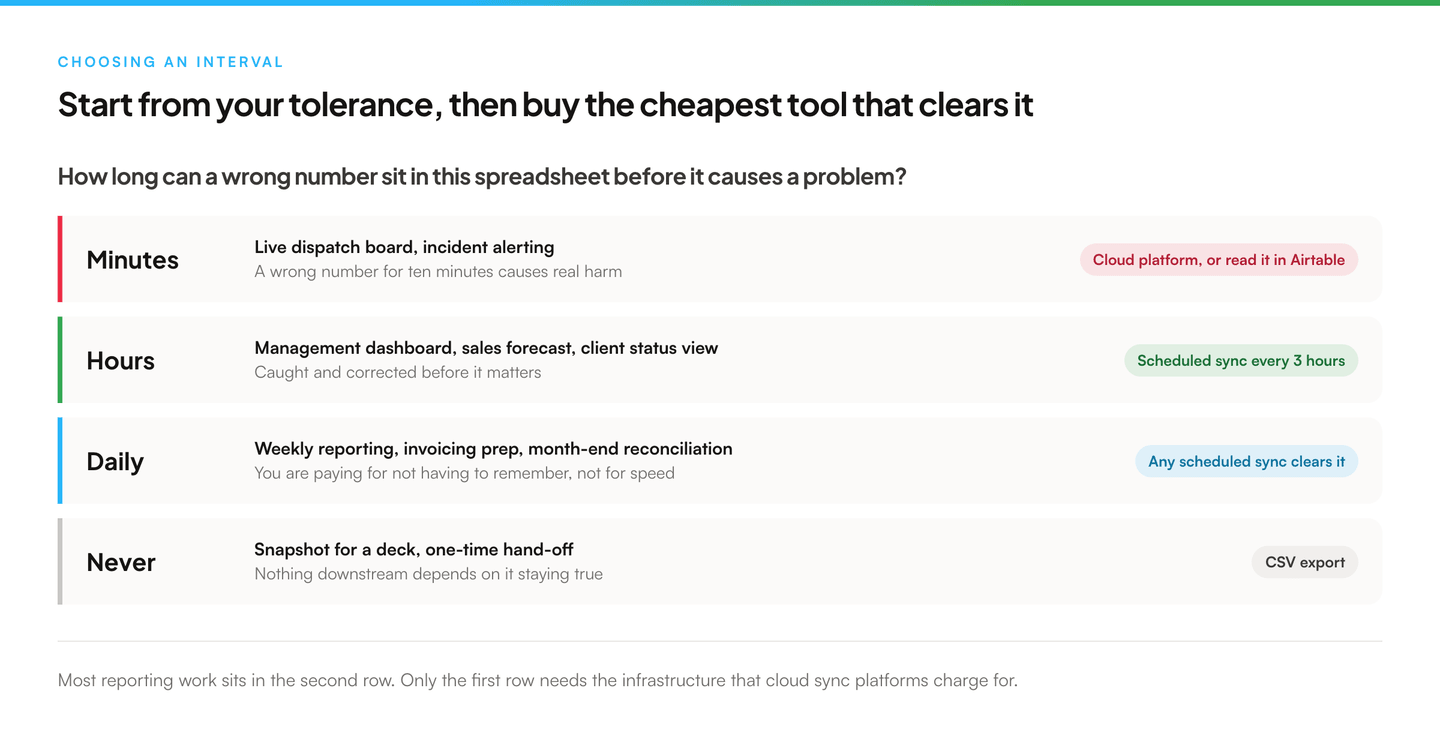This screenshot has width=1440, height=752.
Task: Click the green accent bar on Hours row
Action: click(x=60, y=360)
